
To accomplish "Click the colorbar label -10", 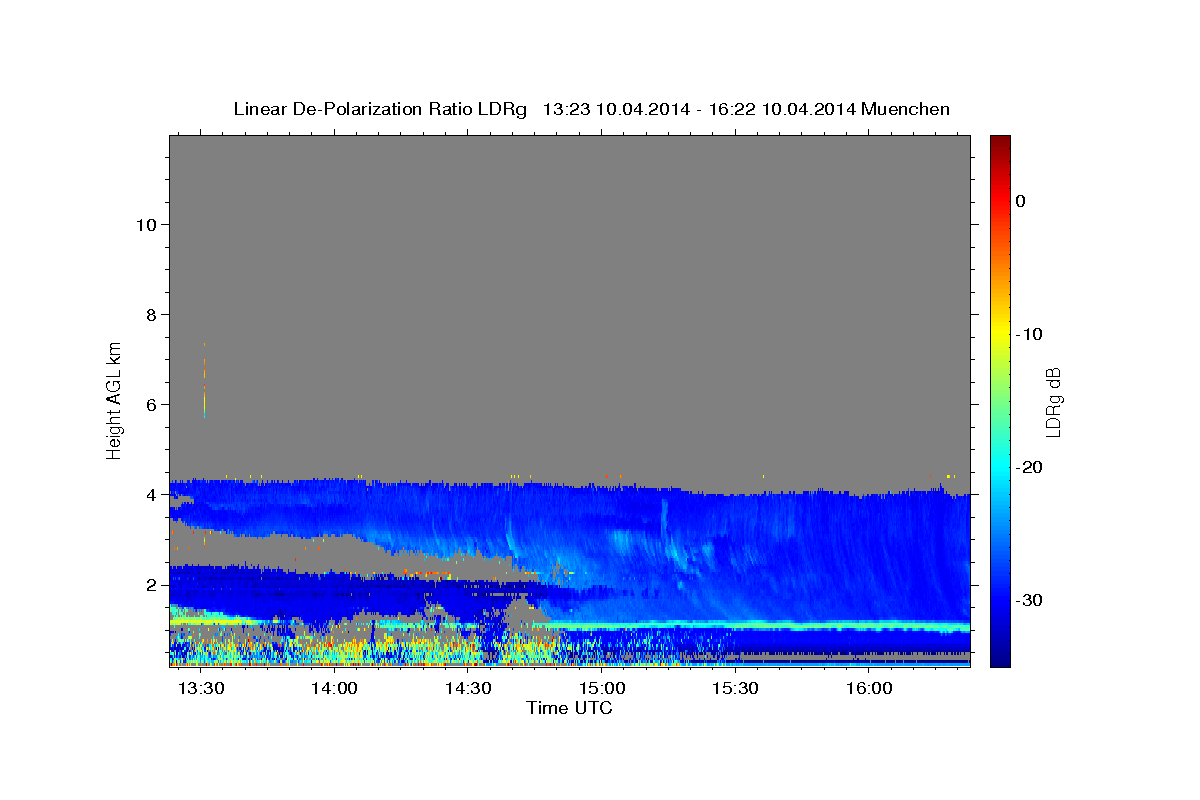I will pyautogui.click(x=1029, y=334).
